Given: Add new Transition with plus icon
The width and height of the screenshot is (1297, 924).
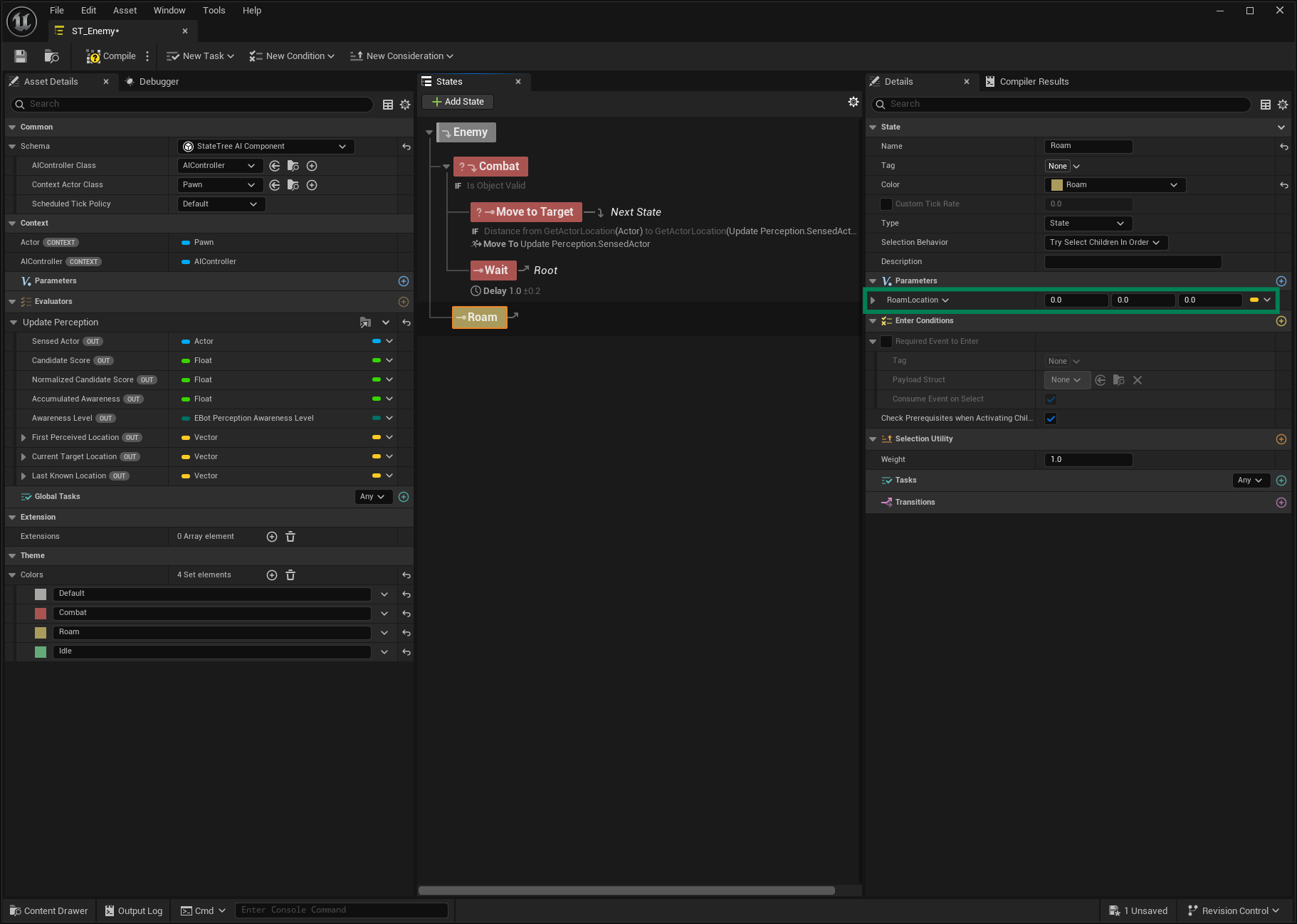Looking at the screenshot, I should (x=1281, y=503).
